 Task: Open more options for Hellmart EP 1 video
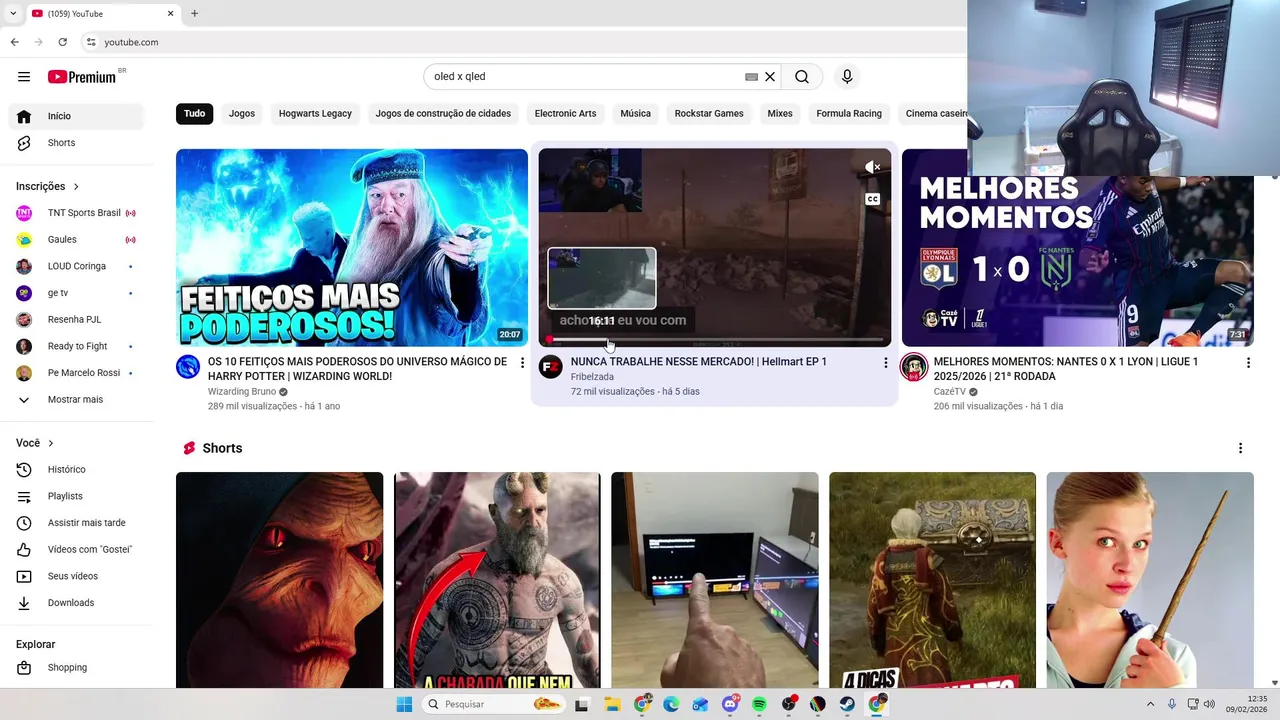click(x=885, y=363)
